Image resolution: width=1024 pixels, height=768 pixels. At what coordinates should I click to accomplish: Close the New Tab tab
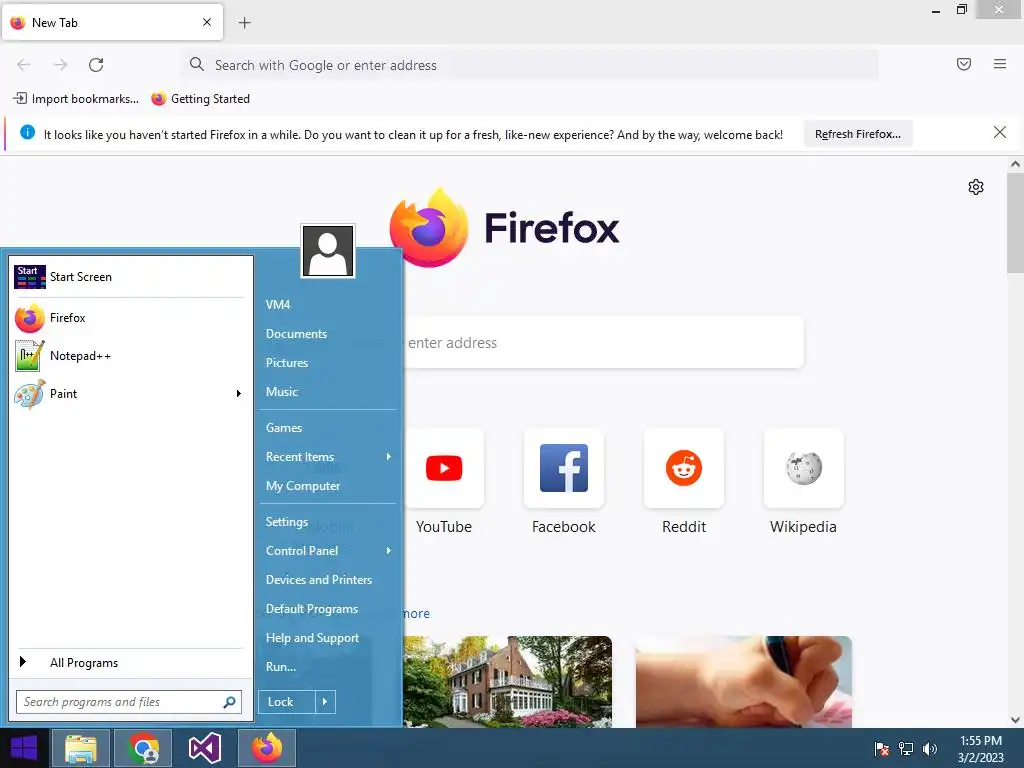pos(207,22)
